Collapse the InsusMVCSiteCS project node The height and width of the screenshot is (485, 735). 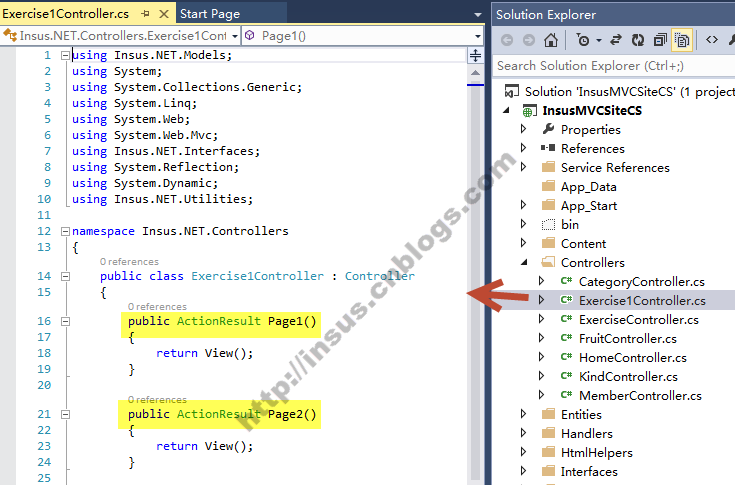(x=506, y=111)
